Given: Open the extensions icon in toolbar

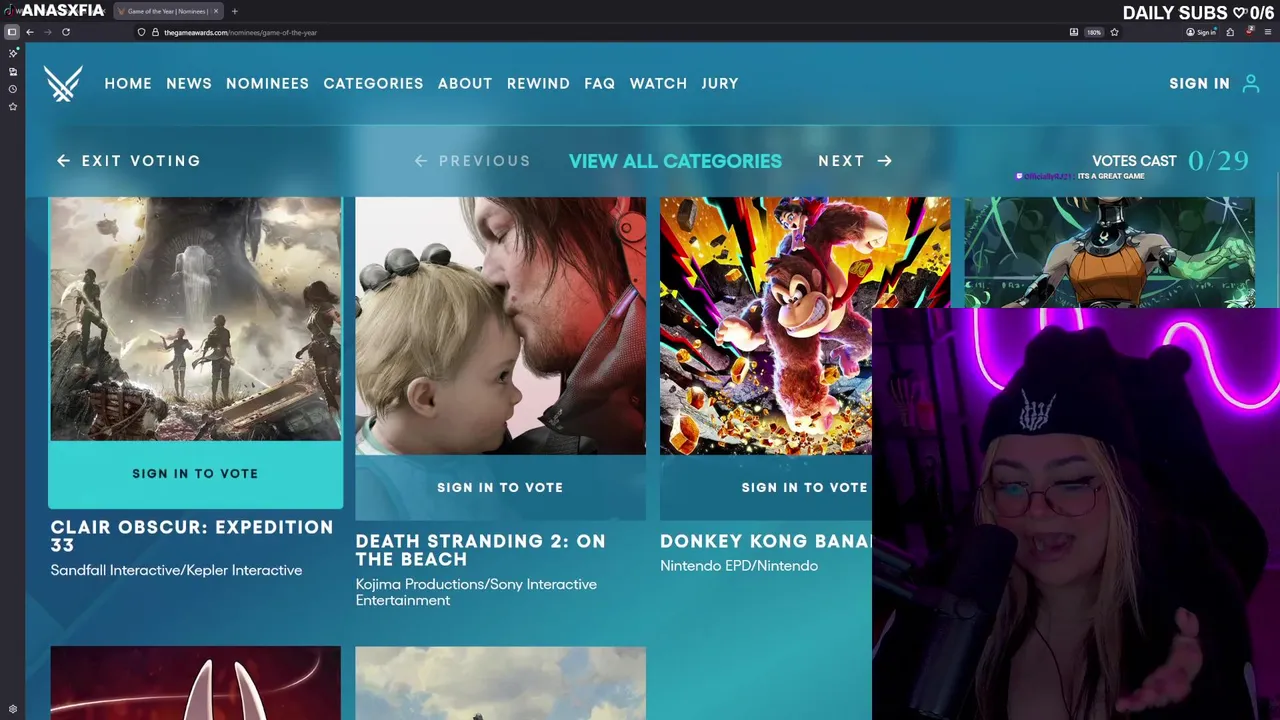Looking at the screenshot, I should [x=1230, y=32].
